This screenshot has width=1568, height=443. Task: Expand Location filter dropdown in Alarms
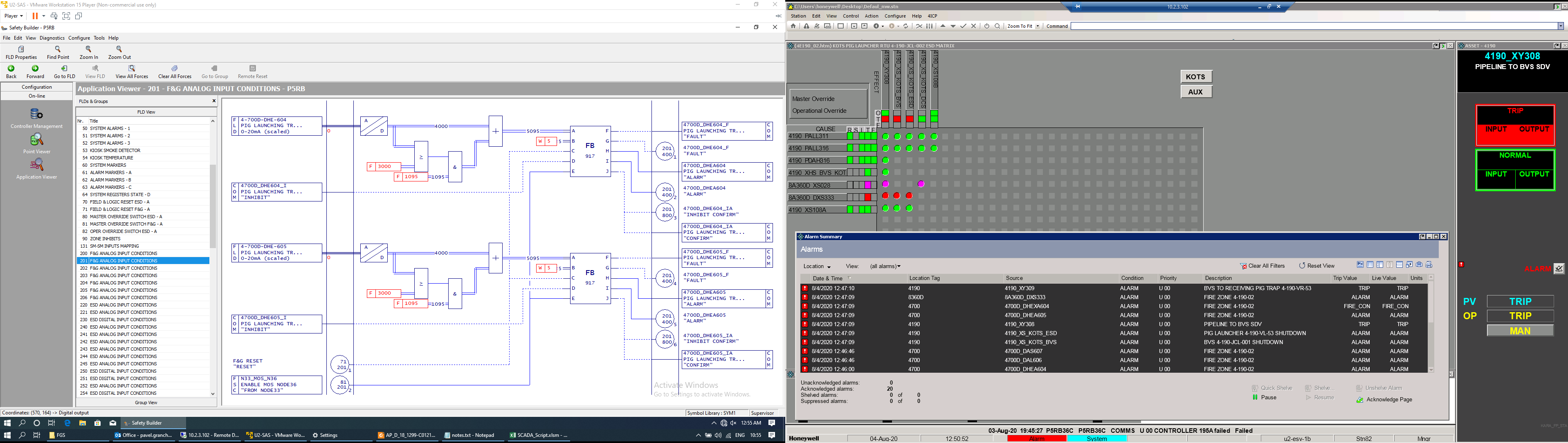point(816,266)
